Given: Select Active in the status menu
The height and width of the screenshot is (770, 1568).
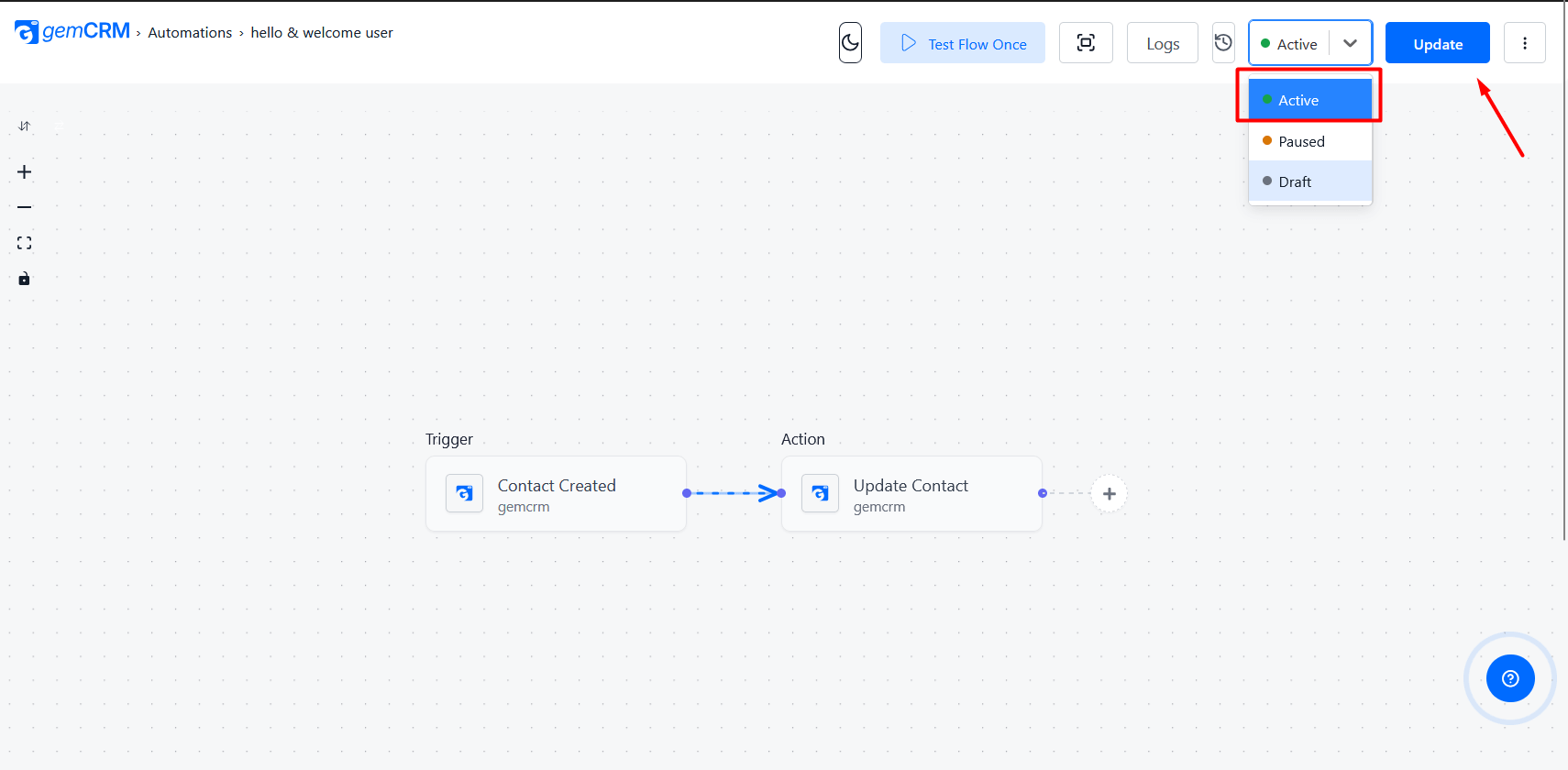Looking at the screenshot, I should [1310, 100].
